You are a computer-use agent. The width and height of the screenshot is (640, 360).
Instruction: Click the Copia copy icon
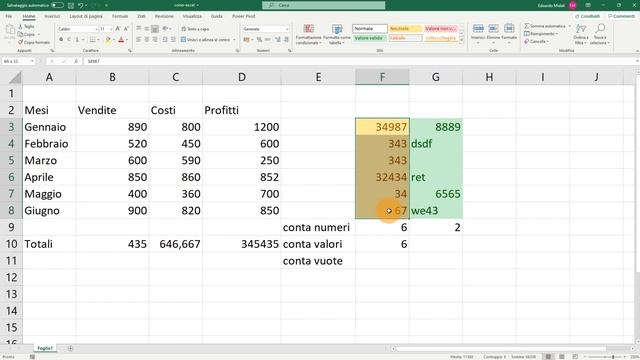coord(20,34)
